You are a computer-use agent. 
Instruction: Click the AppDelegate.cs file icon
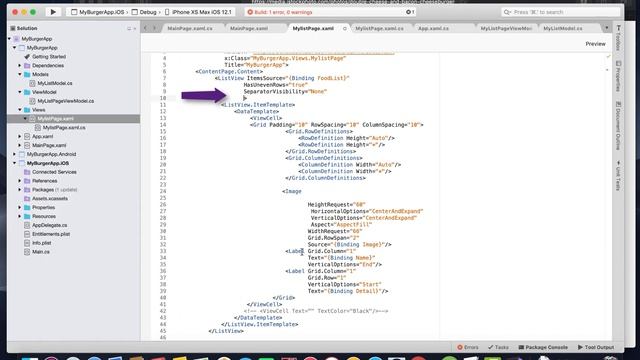point(27,225)
